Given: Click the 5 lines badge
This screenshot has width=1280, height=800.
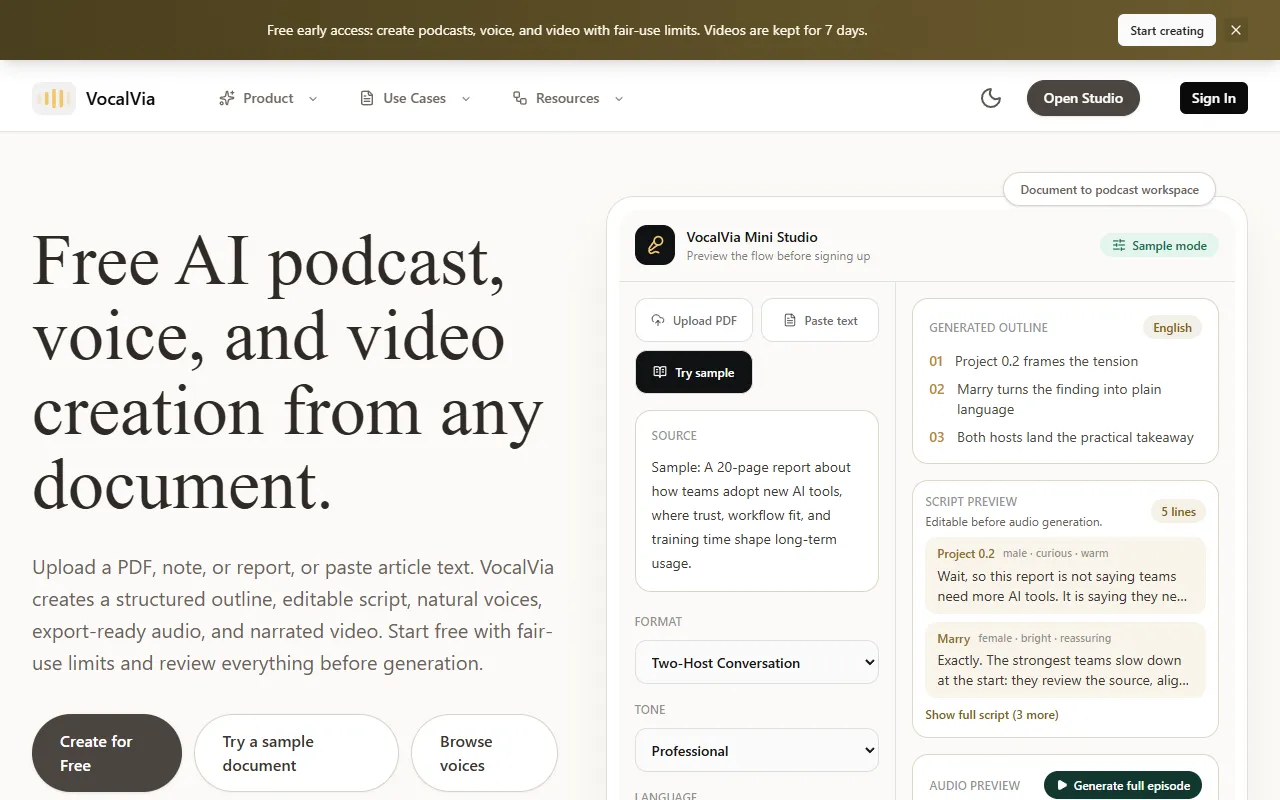Looking at the screenshot, I should coord(1178,511).
